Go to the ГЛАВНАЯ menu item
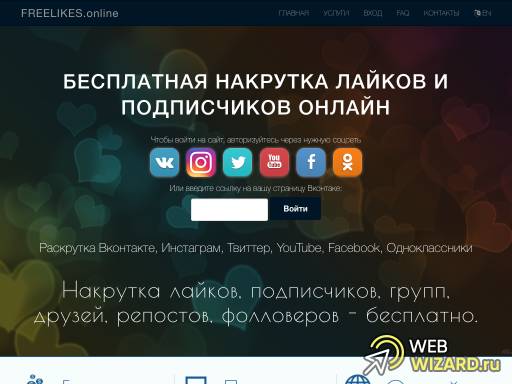The width and height of the screenshot is (512, 384). click(x=294, y=13)
